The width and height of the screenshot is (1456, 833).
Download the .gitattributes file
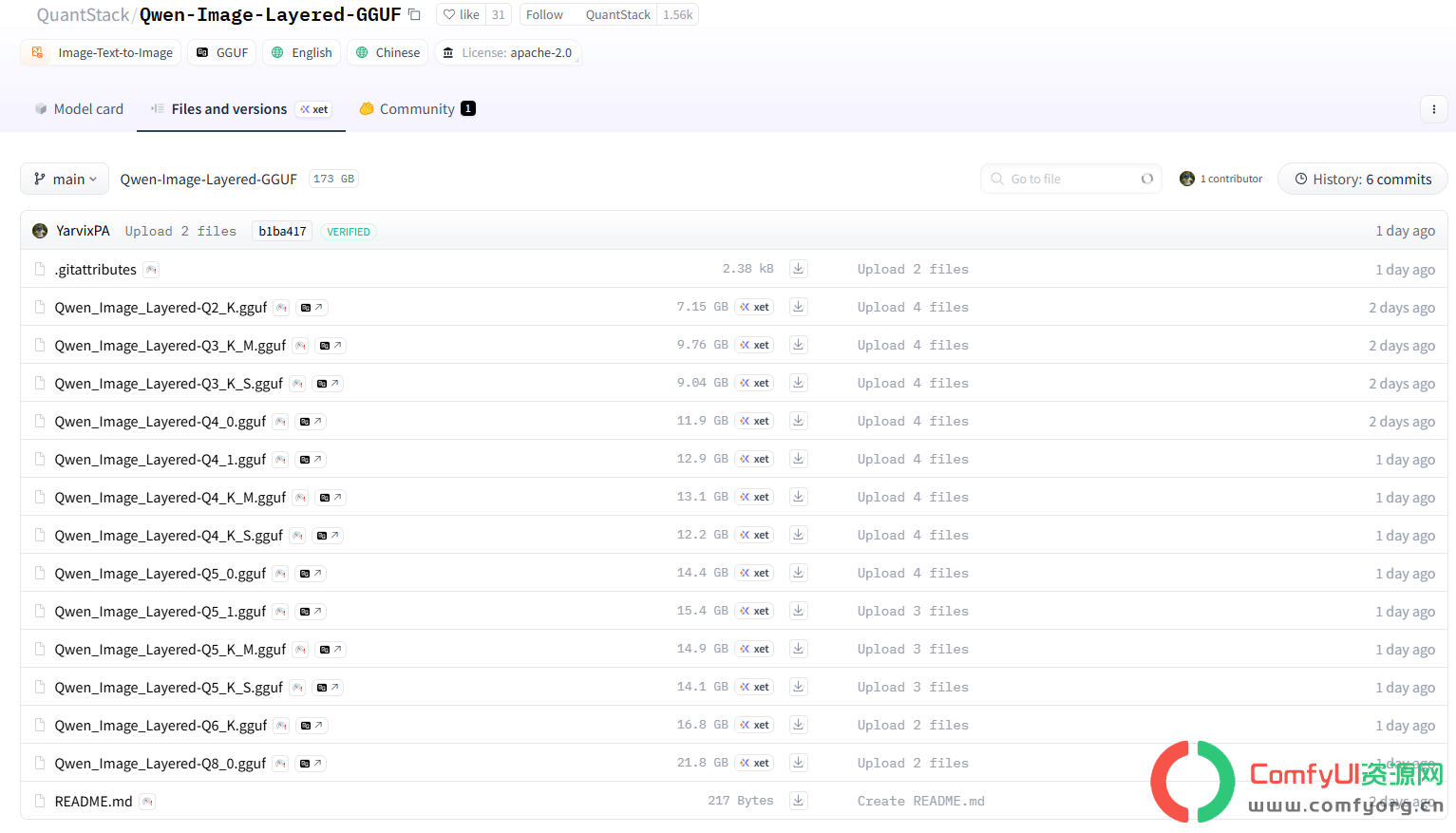coord(799,269)
